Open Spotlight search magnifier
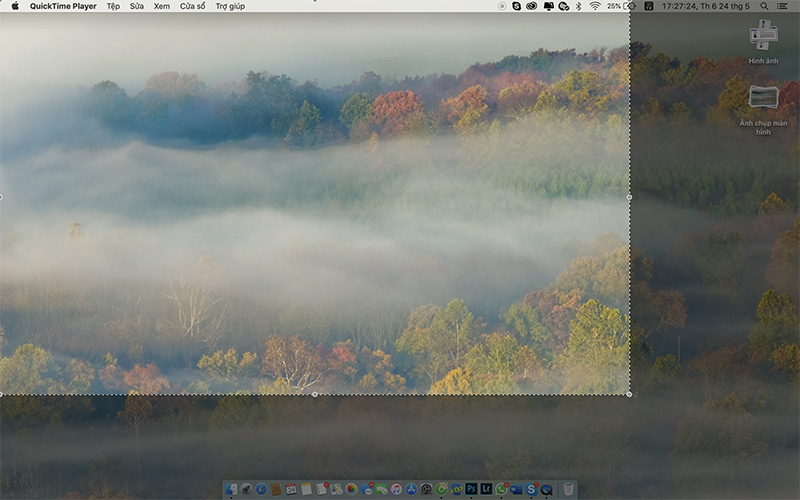Screen dimensions: 800x500 [x=763, y=6]
